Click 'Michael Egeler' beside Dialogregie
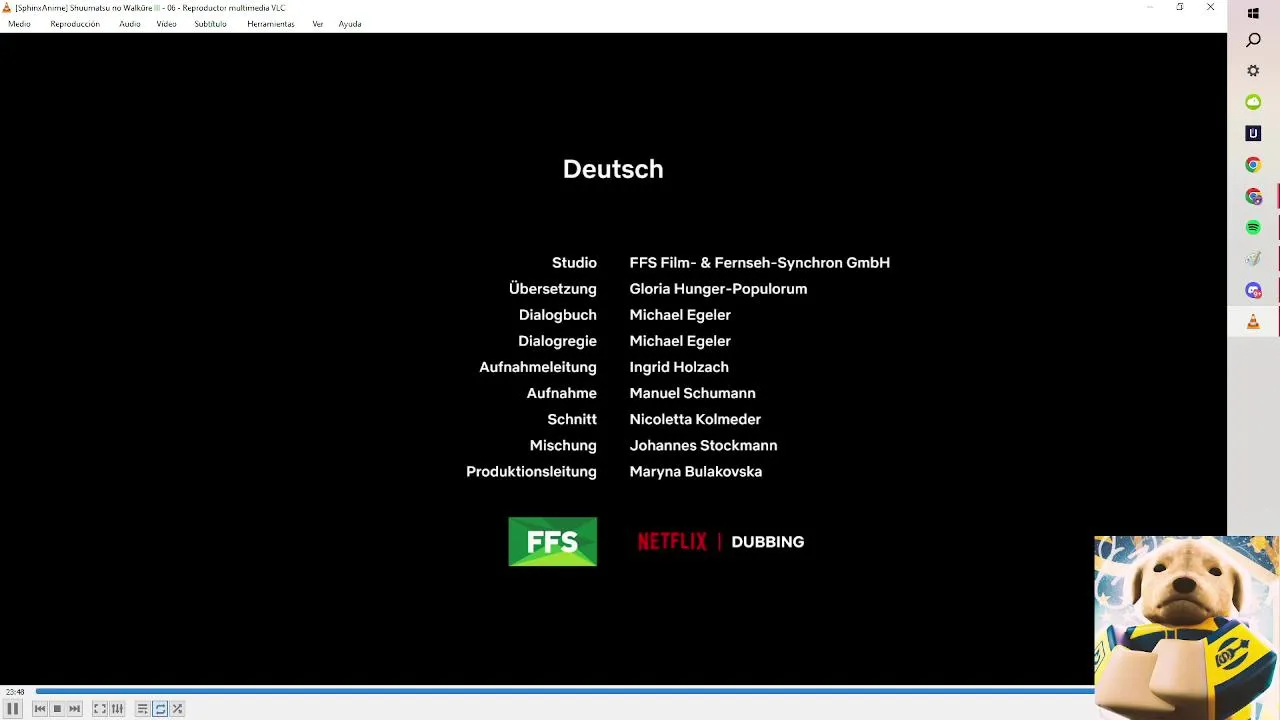1280x720 pixels. coord(680,341)
